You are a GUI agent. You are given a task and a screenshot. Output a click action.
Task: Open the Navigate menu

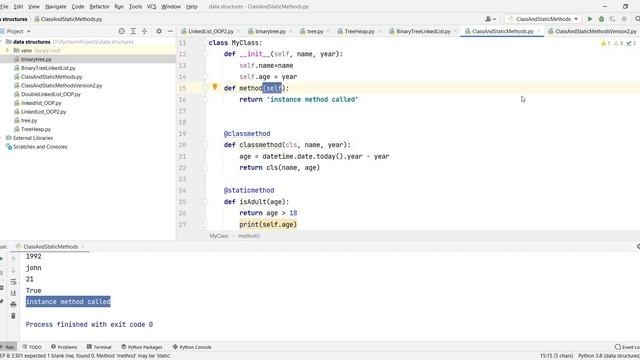pyautogui.click(x=56, y=7)
